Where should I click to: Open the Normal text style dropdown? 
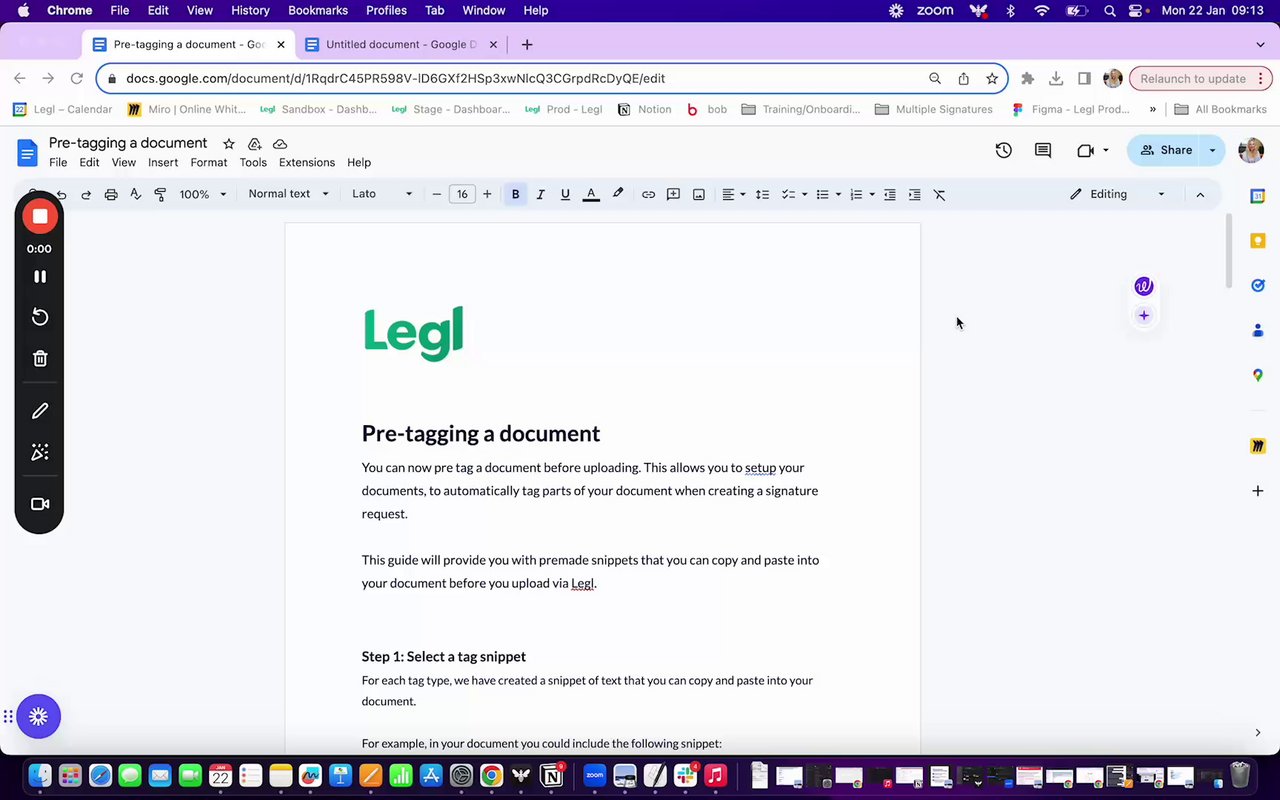pyautogui.click(x=288, y=194)
